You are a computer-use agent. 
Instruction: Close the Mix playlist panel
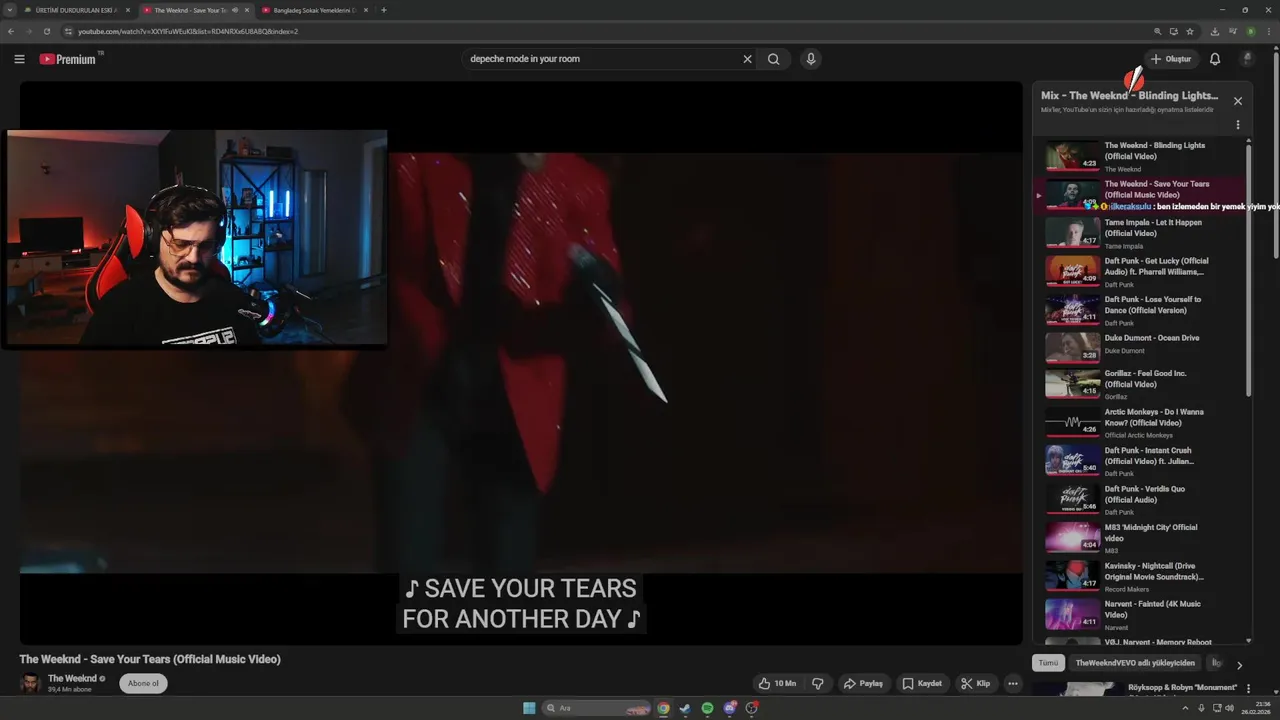[x=1238, y=101]
